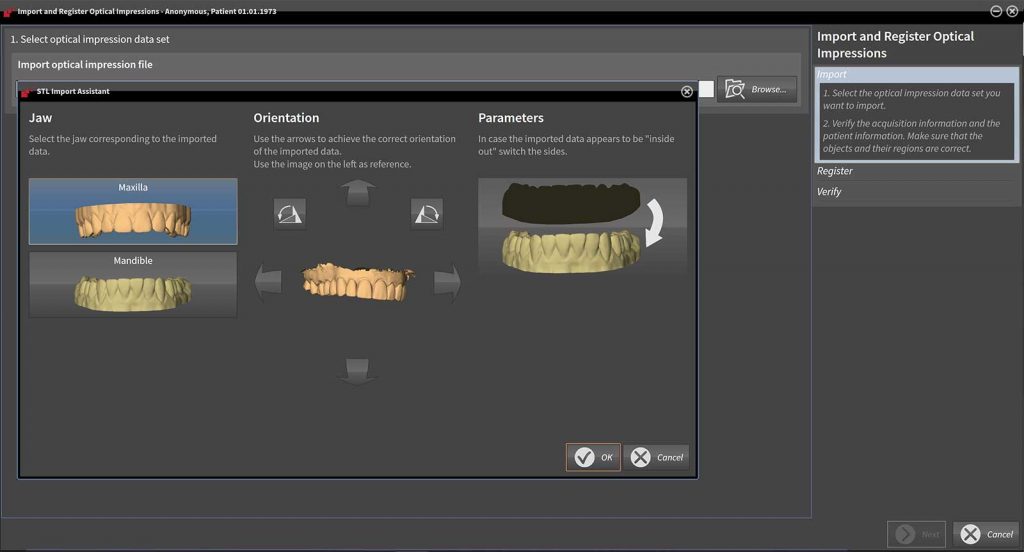Cancel the STL Import Assistant
The height and width of the screenshot is (552, 1024).
pos(657,457)
